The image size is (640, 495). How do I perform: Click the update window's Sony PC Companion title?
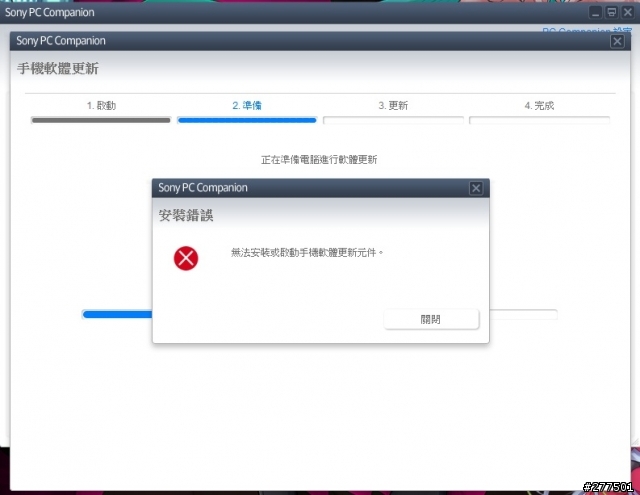61,41
